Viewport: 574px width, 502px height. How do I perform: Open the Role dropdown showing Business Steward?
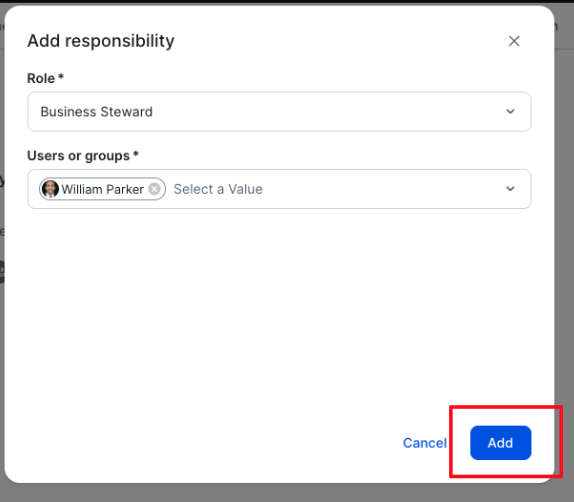(x=279, y=112)
